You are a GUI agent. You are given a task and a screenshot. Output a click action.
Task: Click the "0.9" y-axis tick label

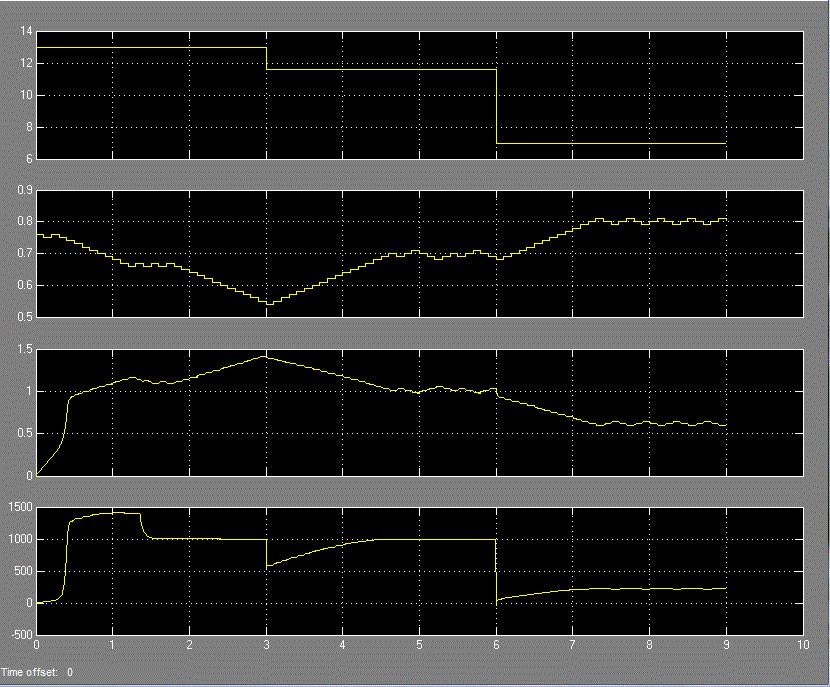[x=25, y=189]
